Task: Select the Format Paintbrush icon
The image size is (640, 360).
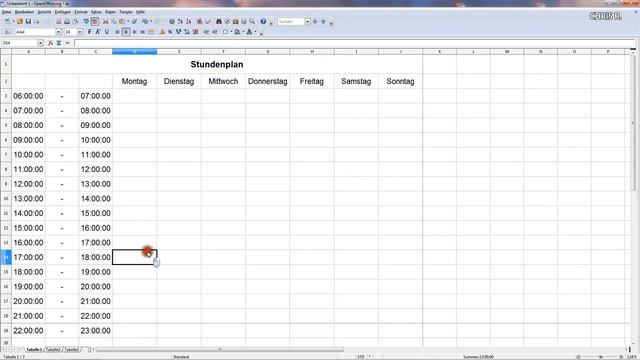Action: [x=134, y=21]
